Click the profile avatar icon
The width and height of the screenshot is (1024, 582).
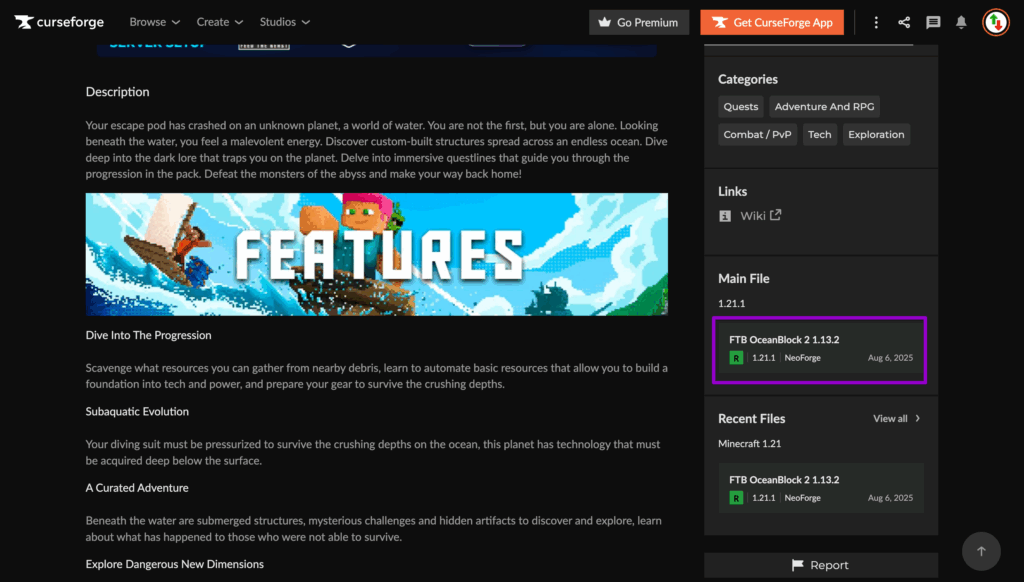tap(994, 21)
